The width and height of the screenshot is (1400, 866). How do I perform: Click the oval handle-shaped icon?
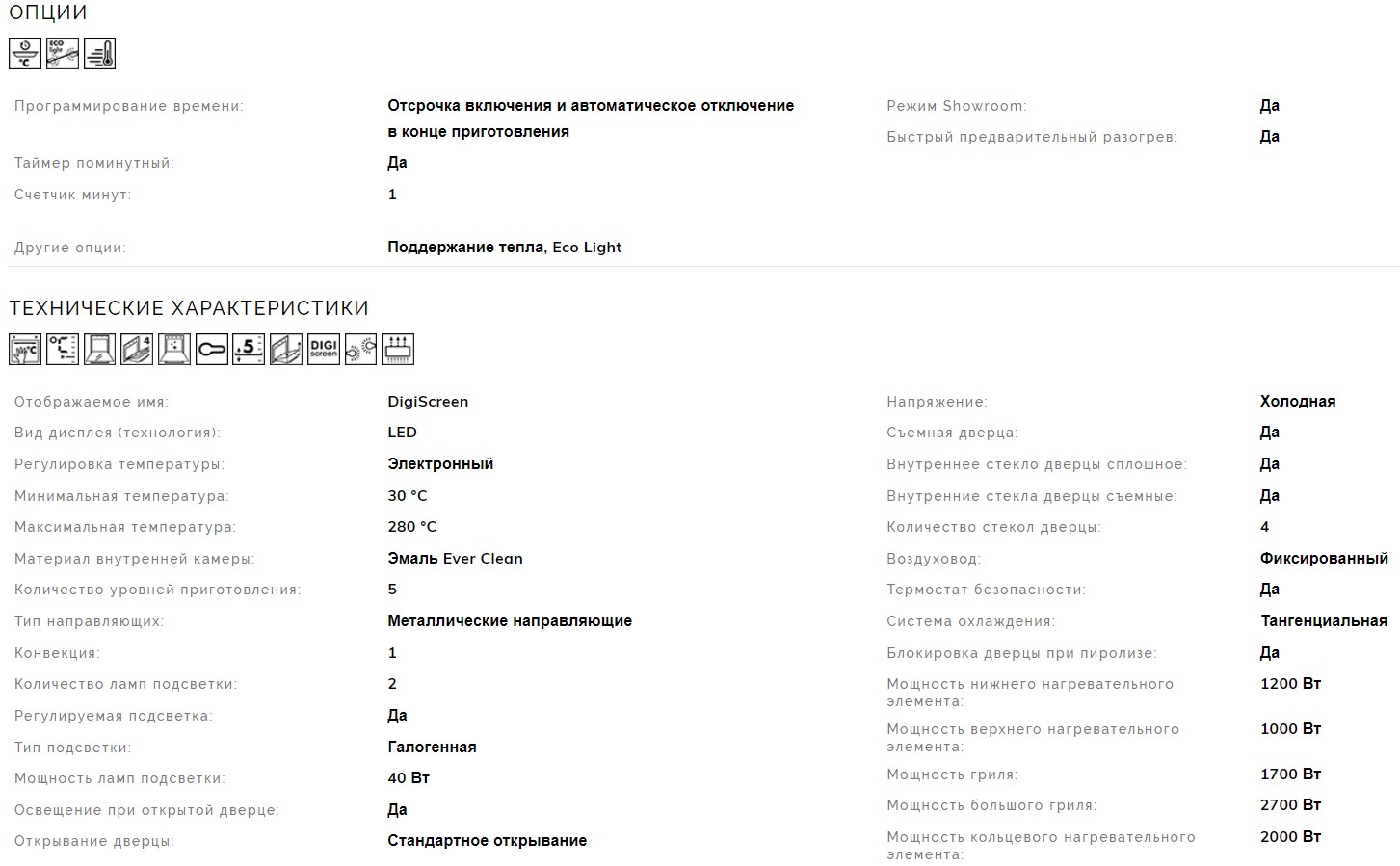212,349
